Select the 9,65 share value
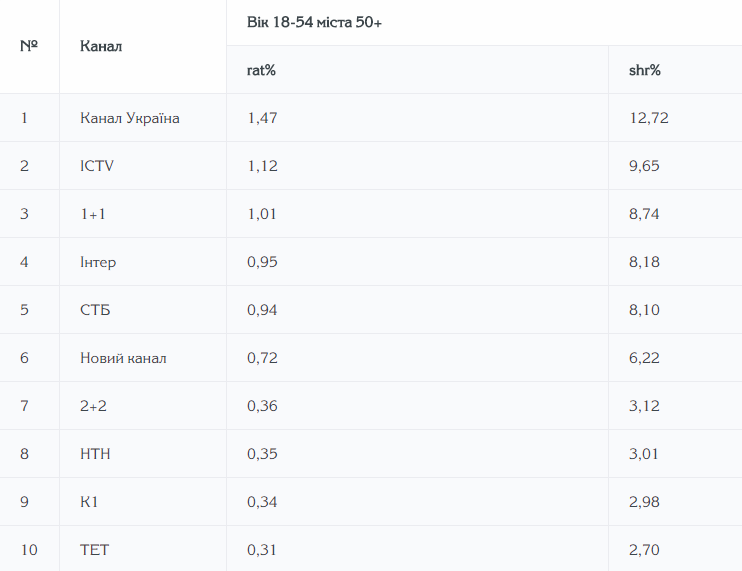This screenshot has height=571, width=742. 644,166
